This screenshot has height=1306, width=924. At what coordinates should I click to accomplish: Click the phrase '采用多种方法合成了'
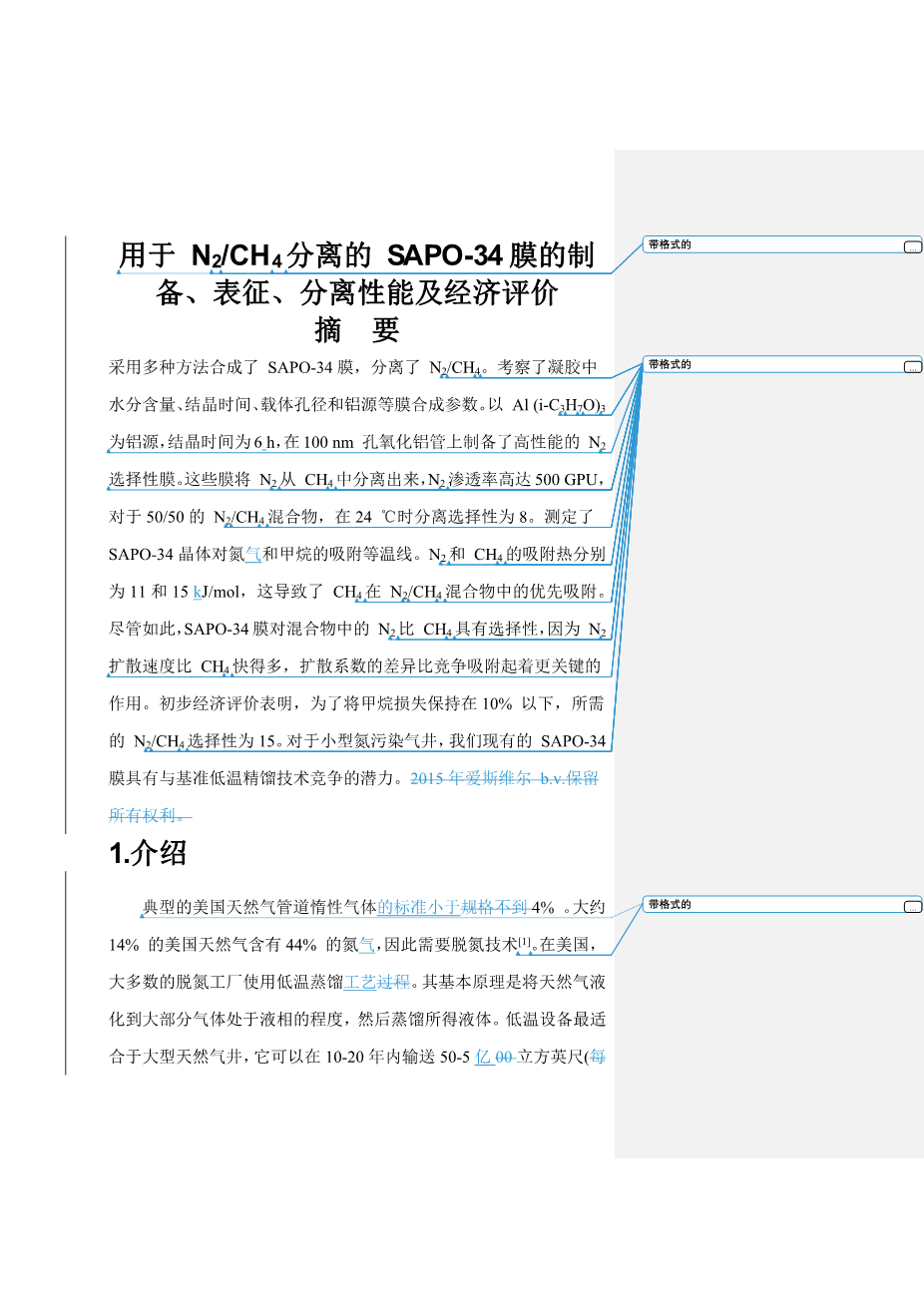[185, 367]
